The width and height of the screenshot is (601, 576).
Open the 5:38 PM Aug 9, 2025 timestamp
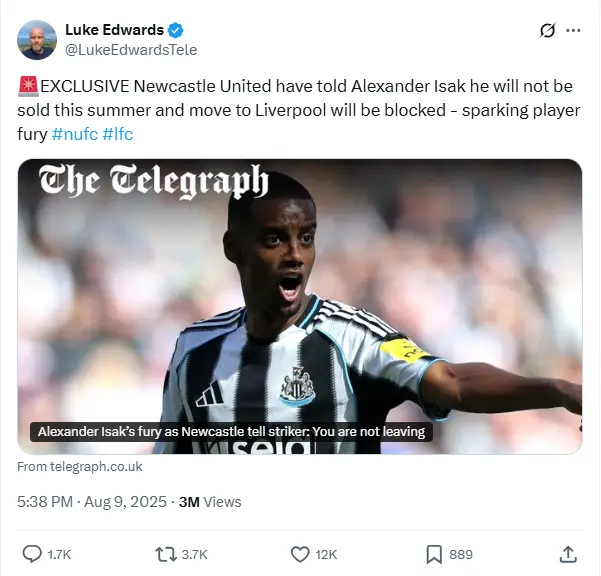[x=92, y=502]
